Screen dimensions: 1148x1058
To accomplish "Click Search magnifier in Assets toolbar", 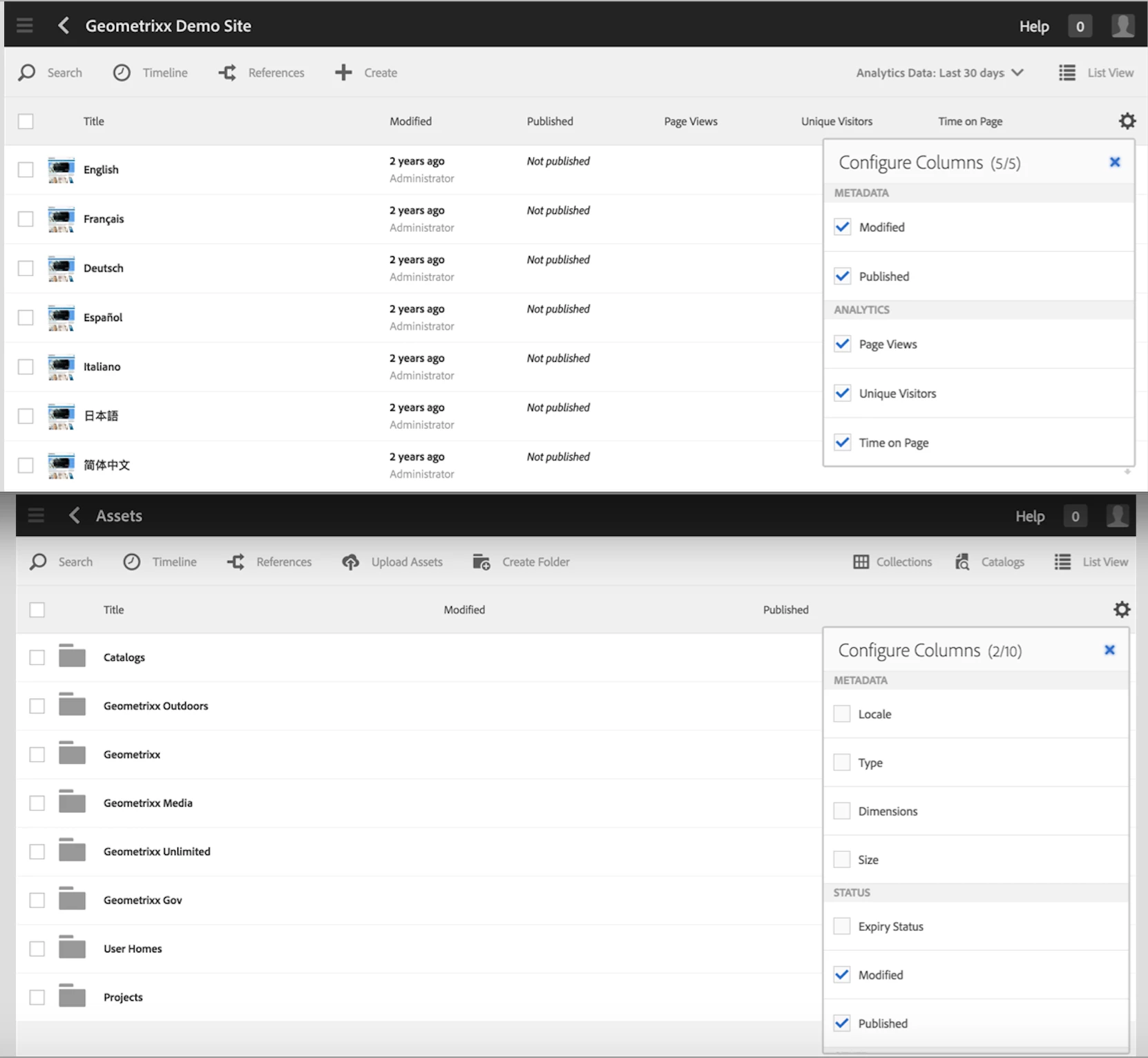I will pyautogui.click(x=38, y=561).
